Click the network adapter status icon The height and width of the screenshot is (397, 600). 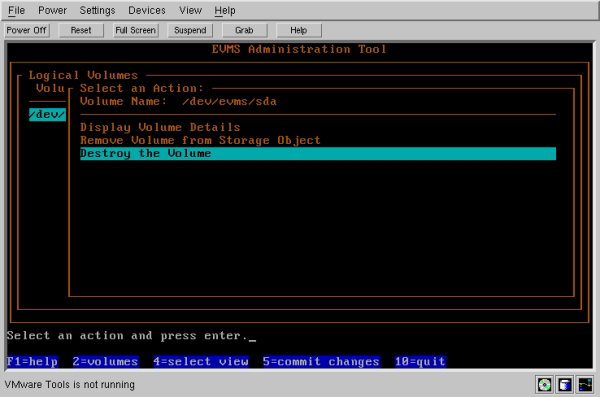[x=585, y=384]
